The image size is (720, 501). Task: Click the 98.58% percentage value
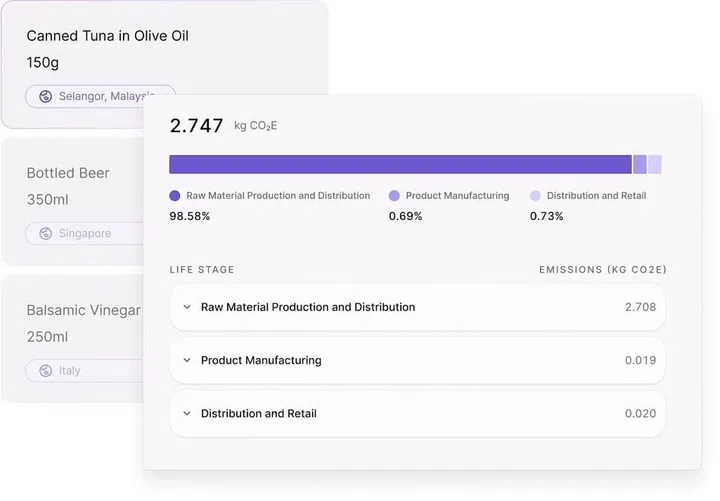tap(190, 216)
